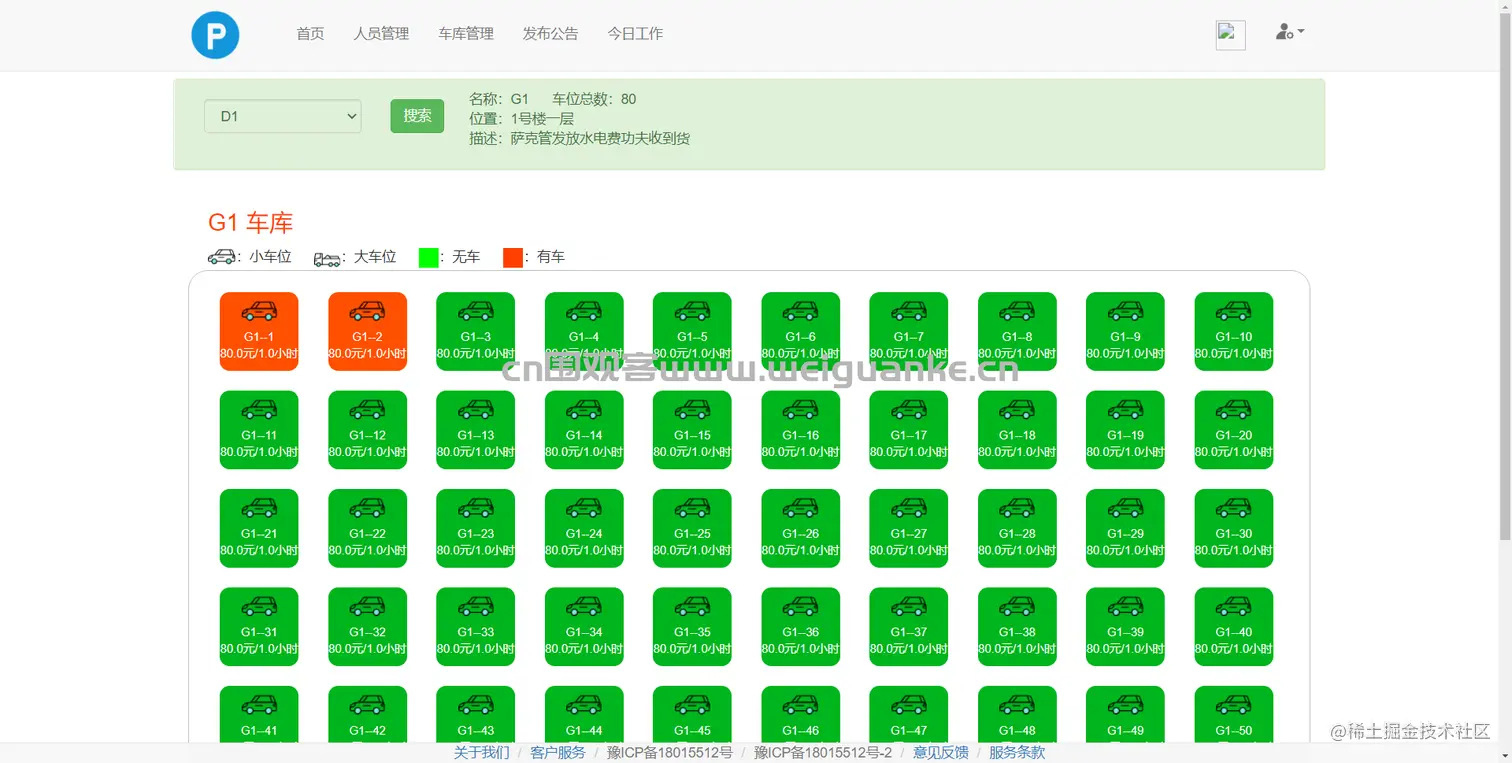Click the car icon on occupied spot G1--1
The image size is (1512, 763).
[x=259, y=312]
